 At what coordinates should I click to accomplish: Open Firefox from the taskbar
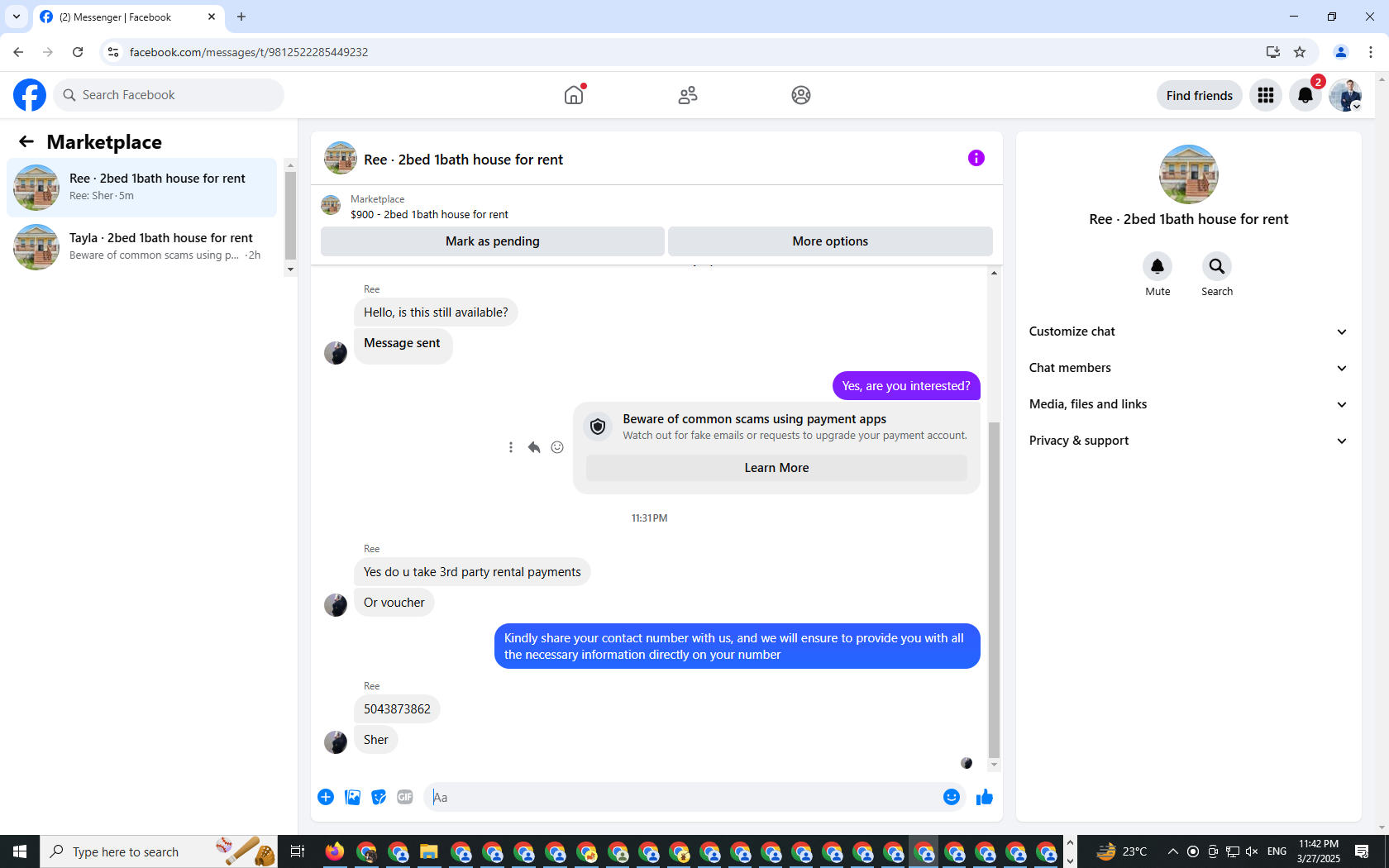point(335,851)
